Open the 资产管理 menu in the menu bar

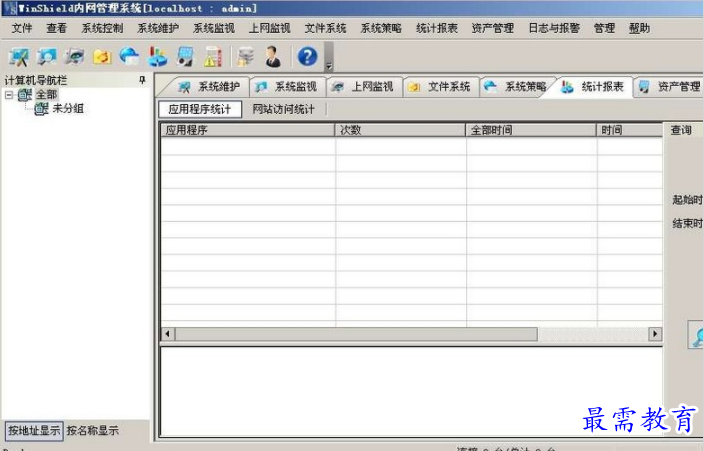[493, 28]
